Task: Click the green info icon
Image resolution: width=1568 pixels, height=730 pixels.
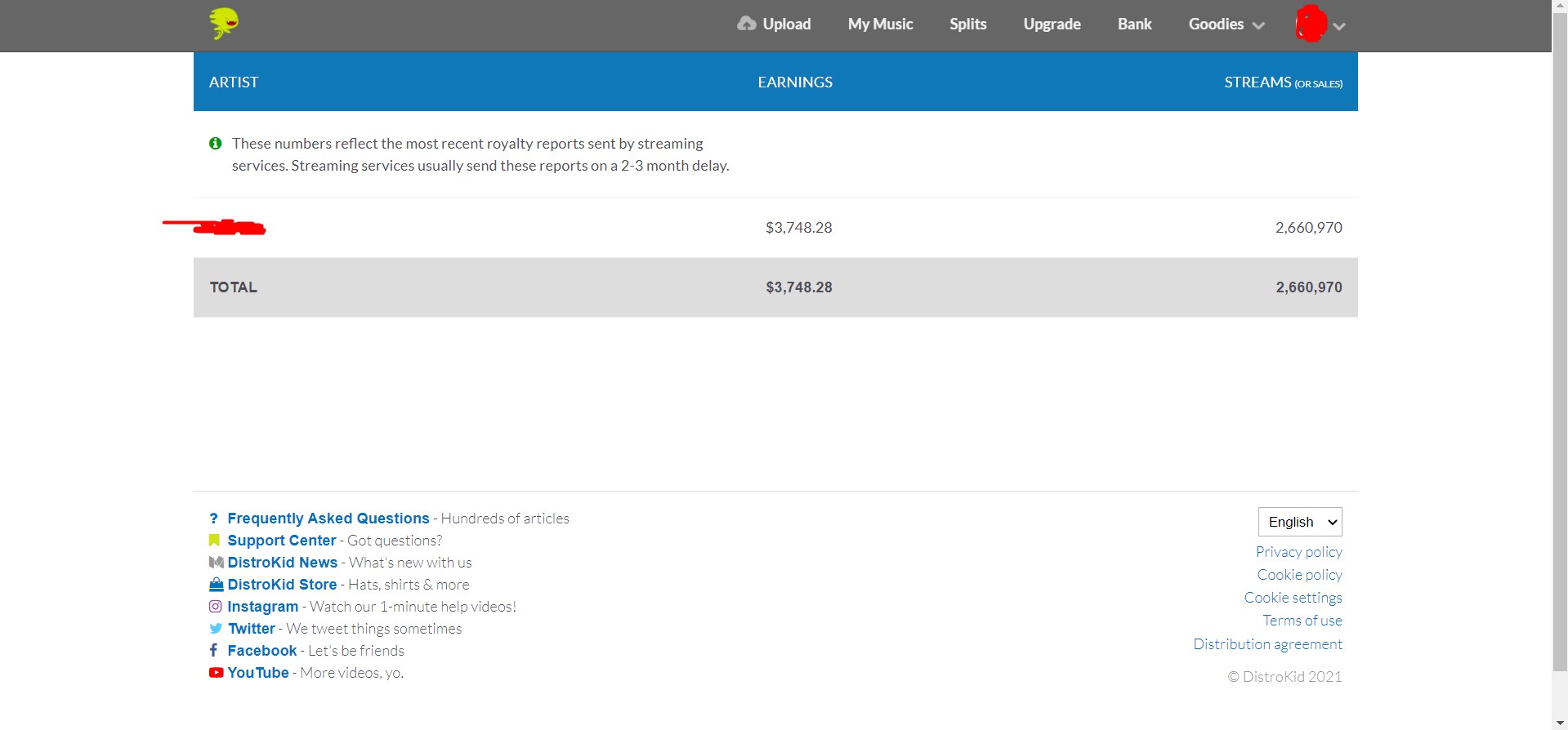Action: (x=216, y=144)
